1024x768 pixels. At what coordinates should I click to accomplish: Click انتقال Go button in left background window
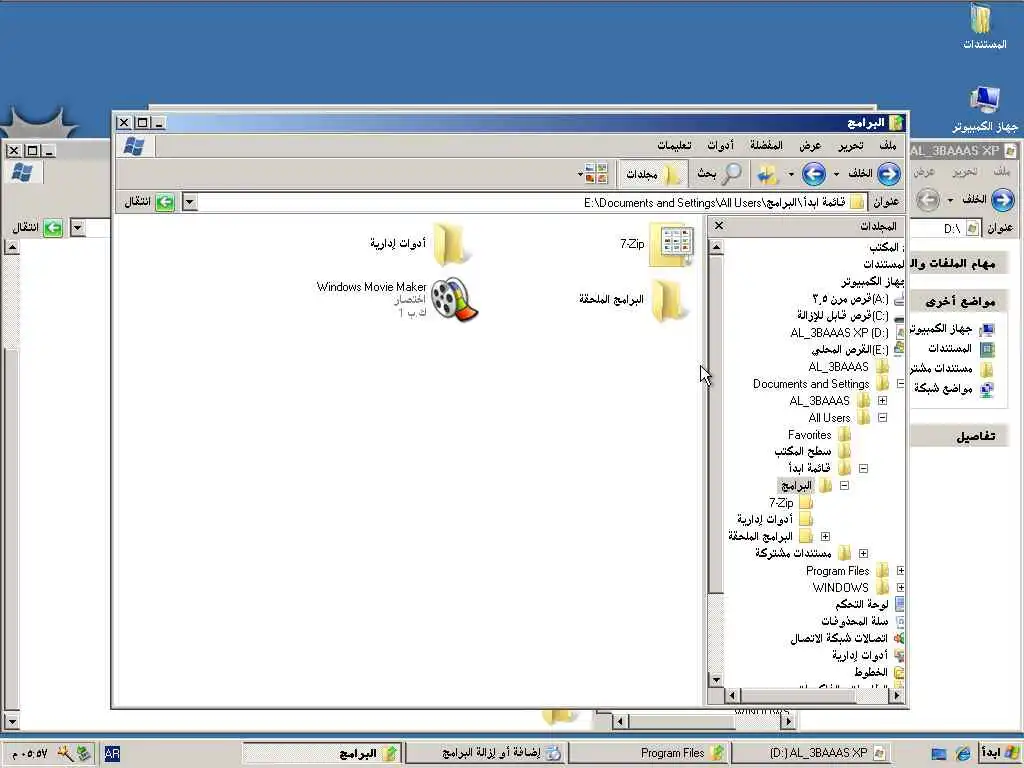(38, 227)
